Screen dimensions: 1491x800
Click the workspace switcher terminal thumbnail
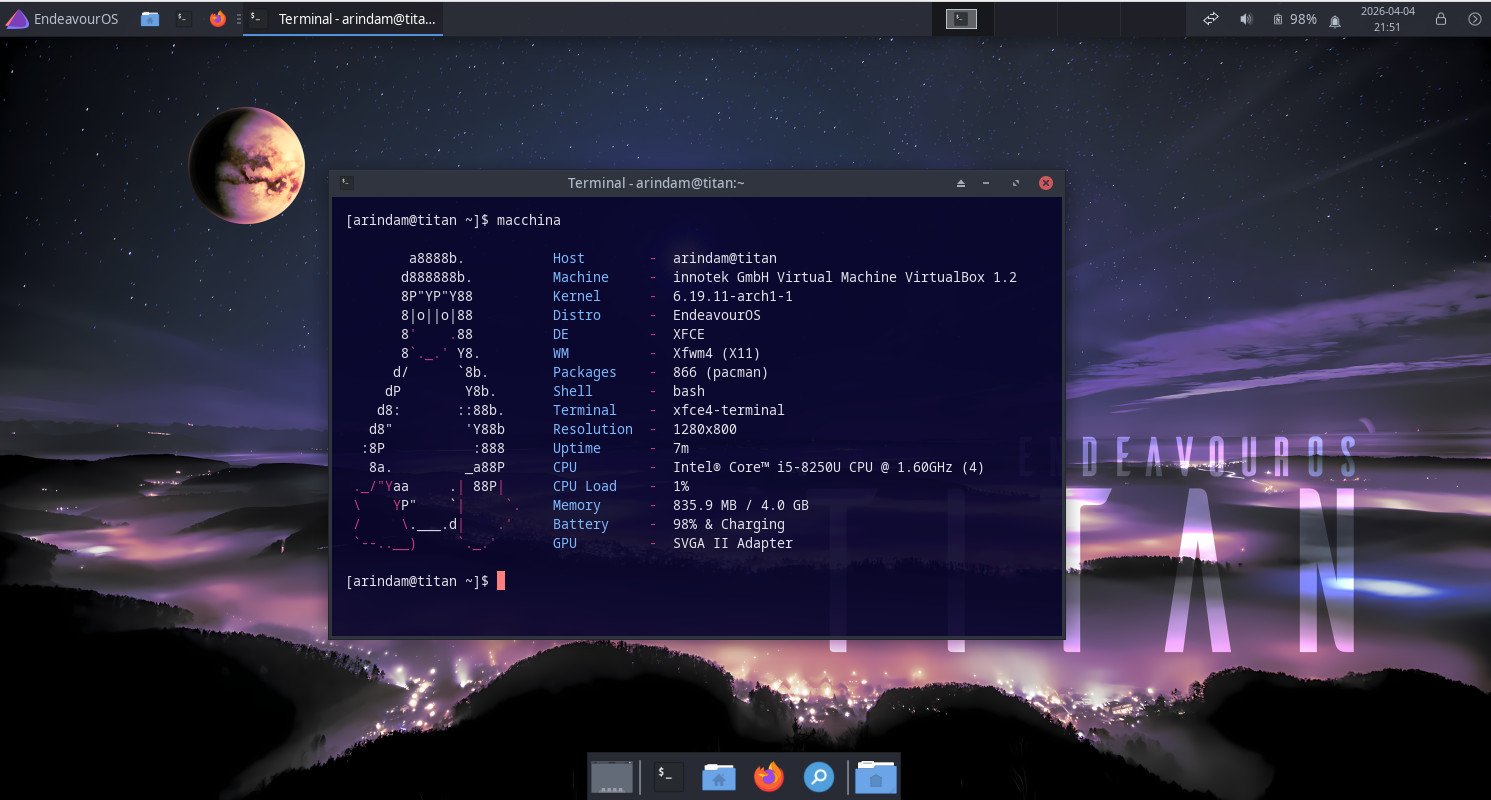pyautogui.click(x=962, y=19)
